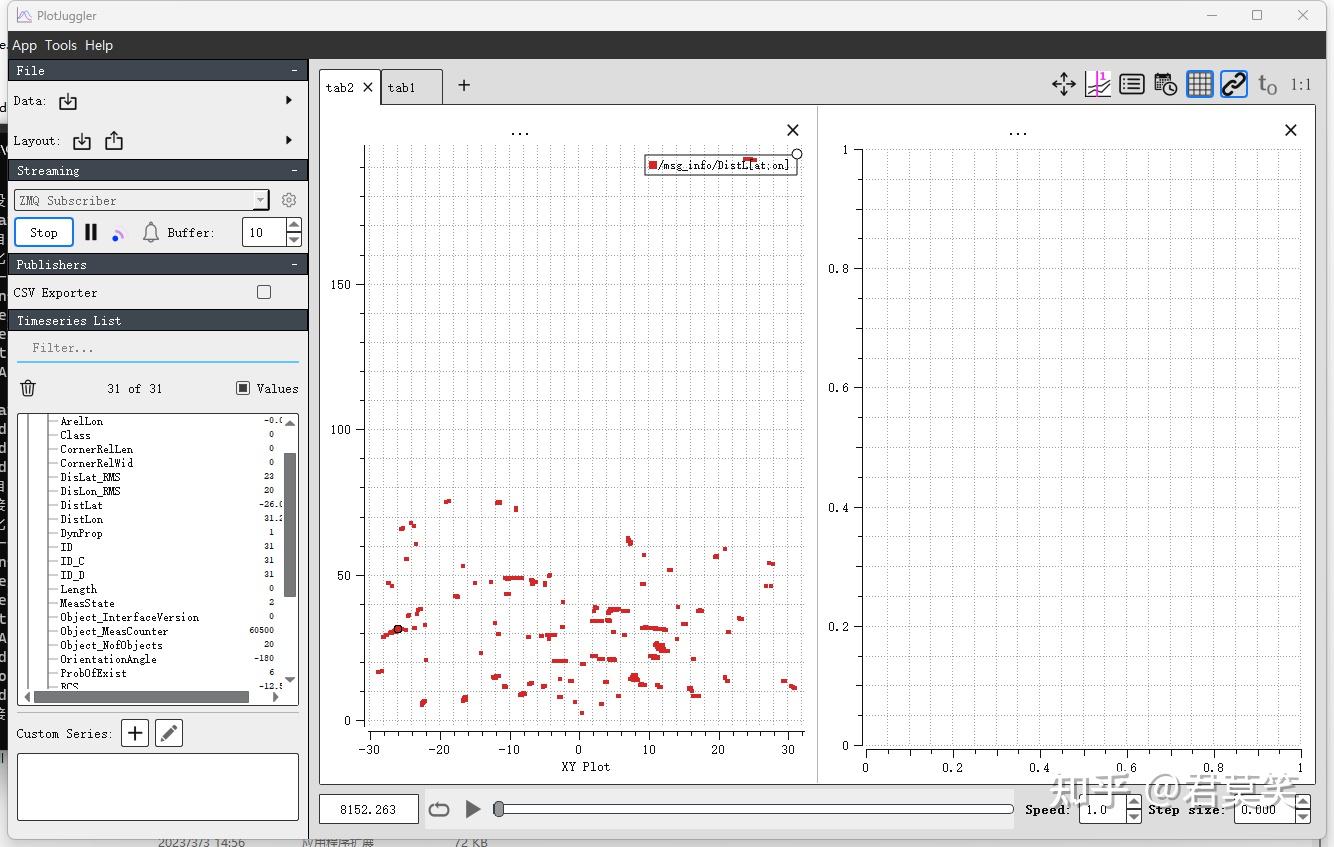1334x847 pixels.
Task: Open ZMQ Subscriber settings gear
Action: click(289, 200)
